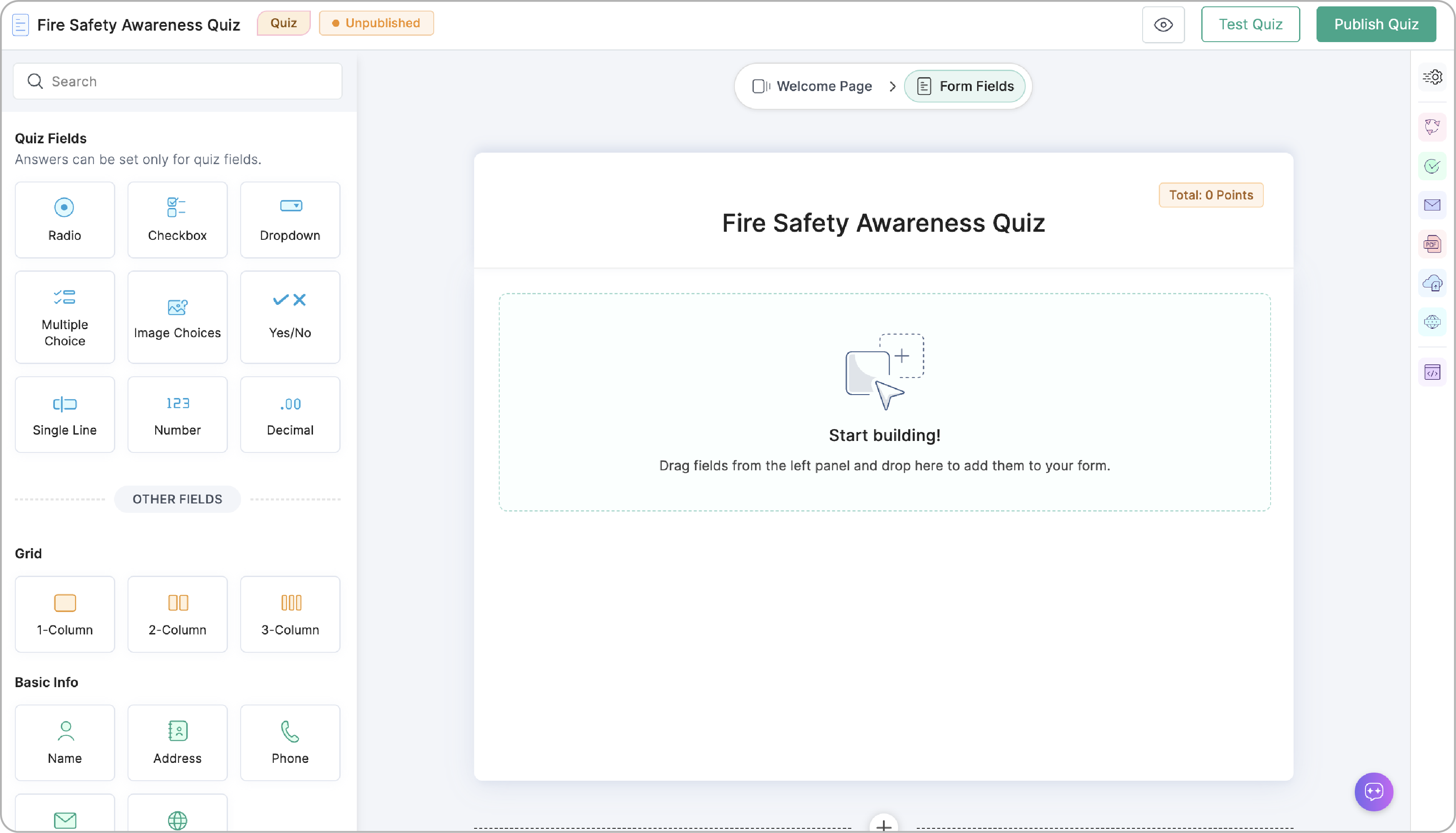Switch to the Form Fields step
Viewport: 1456px width, 833px height.
point(964,86)
